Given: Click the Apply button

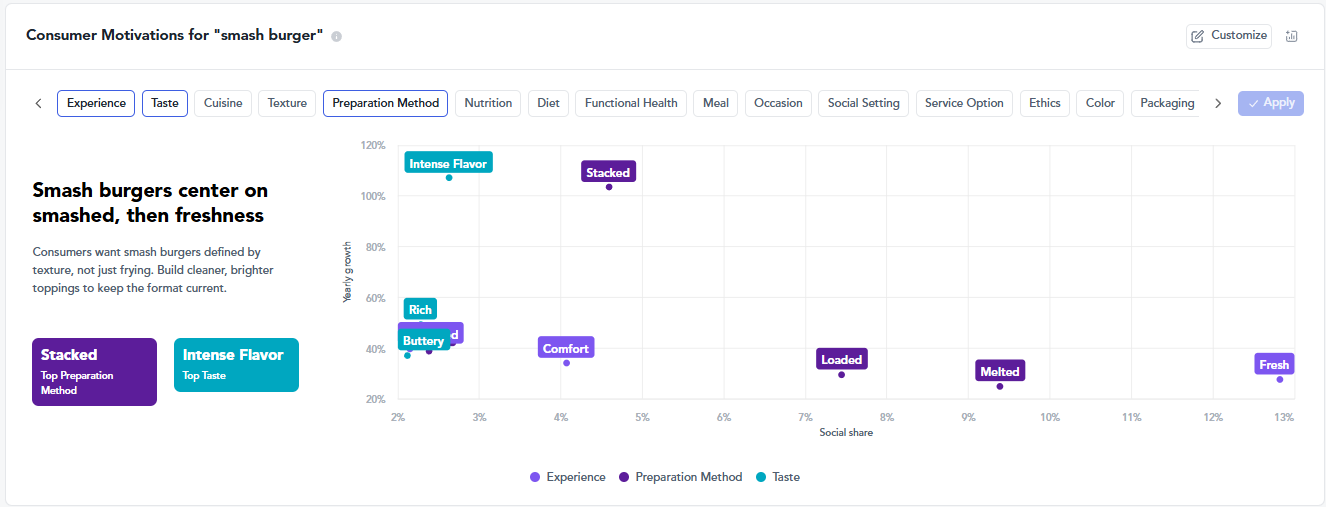Looking at the screenshot, I should pos(1271,103).
